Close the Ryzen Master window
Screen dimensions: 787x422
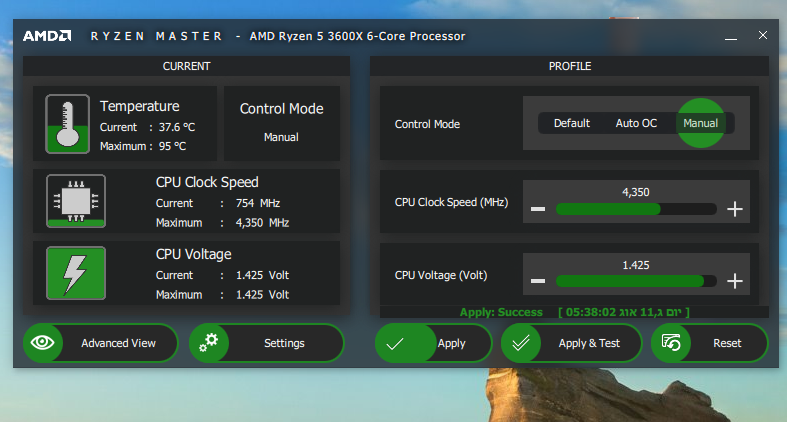click(x=763, y=35)
